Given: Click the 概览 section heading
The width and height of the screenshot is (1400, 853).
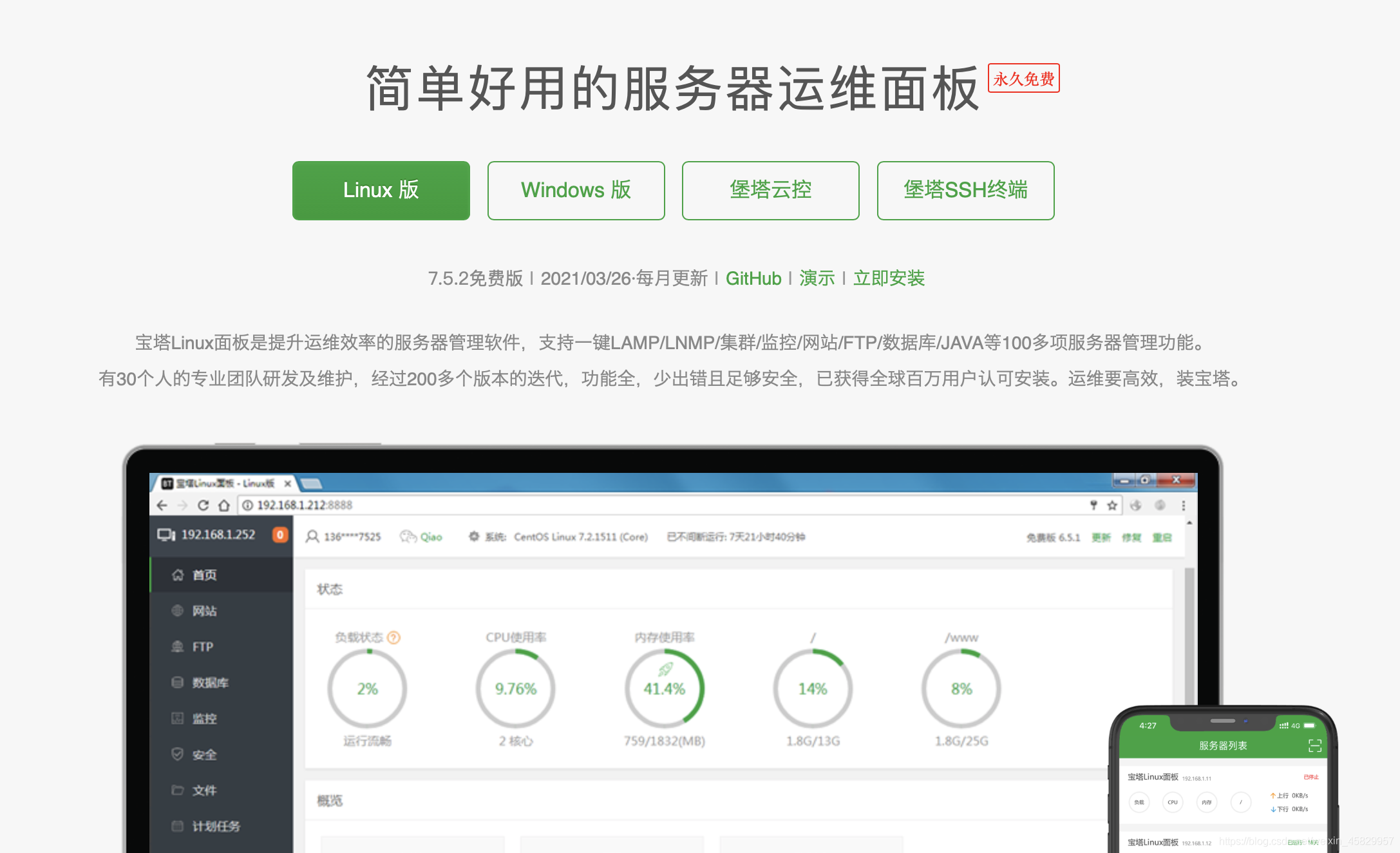Looking at the screenshot, I should (x=330, y=800).
